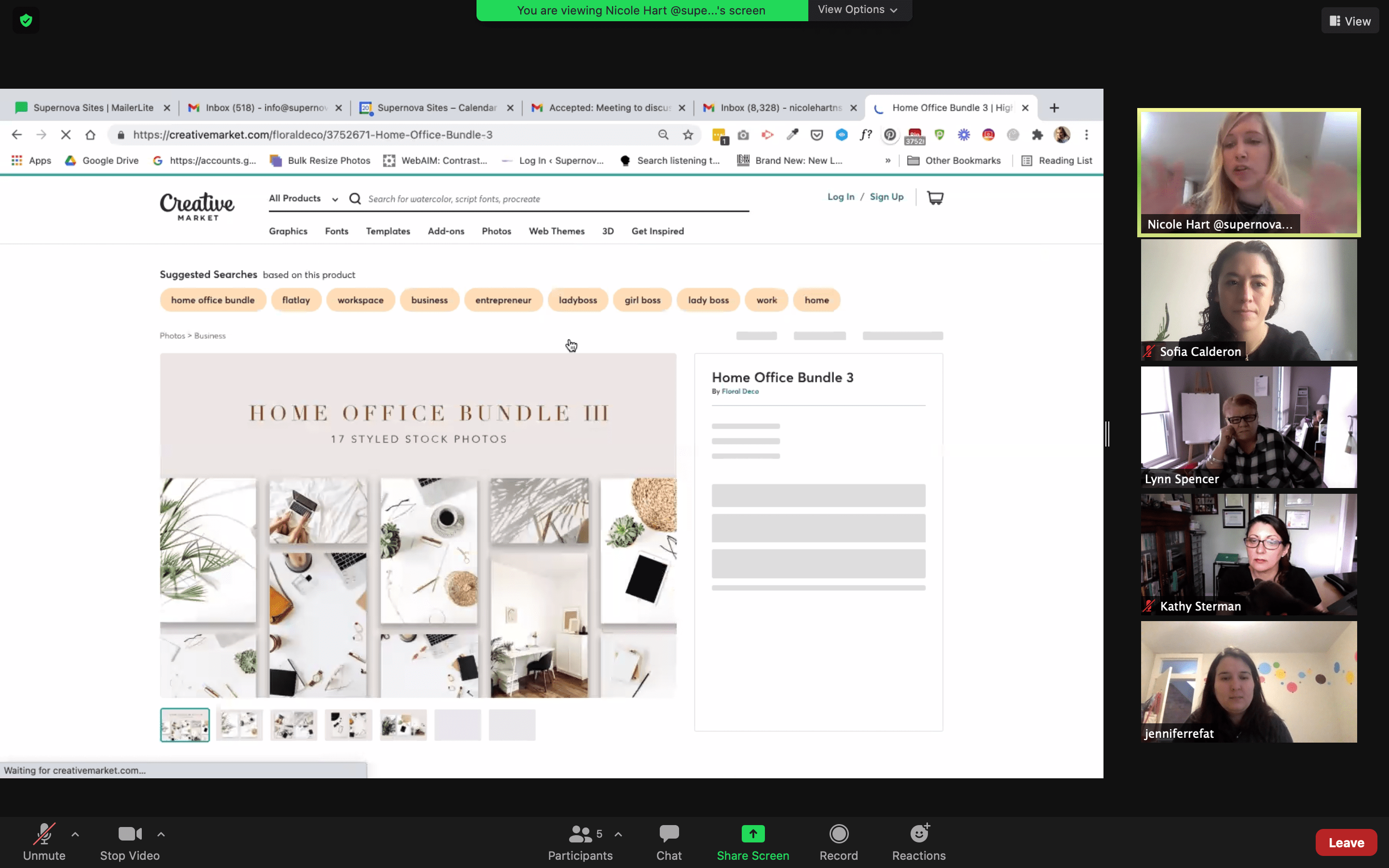
Task: Click the green encryption shield icon
Action: tap(26, 21)
